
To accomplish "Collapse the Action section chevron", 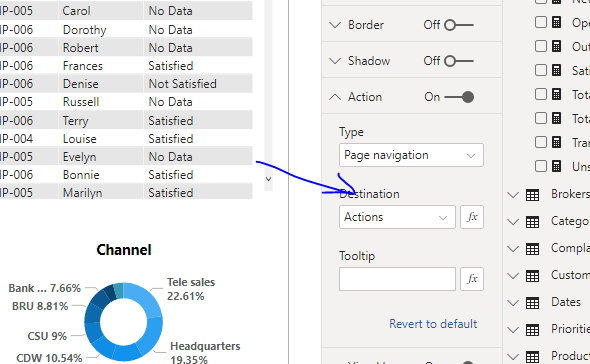I will [x=335, y=97].
